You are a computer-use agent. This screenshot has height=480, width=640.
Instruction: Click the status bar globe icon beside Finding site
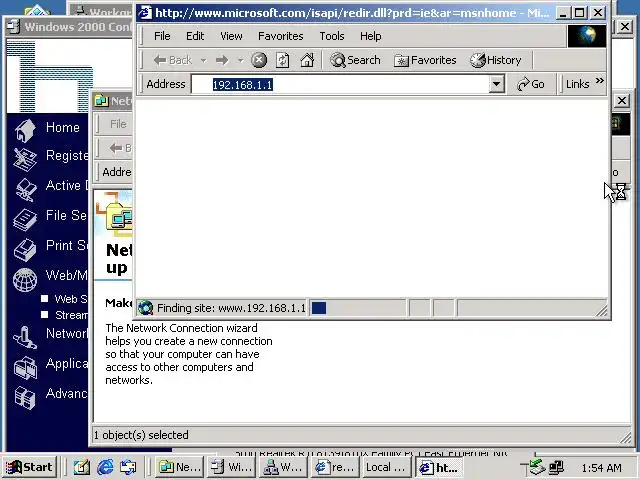pyautogui.click(x=146, y=308)
